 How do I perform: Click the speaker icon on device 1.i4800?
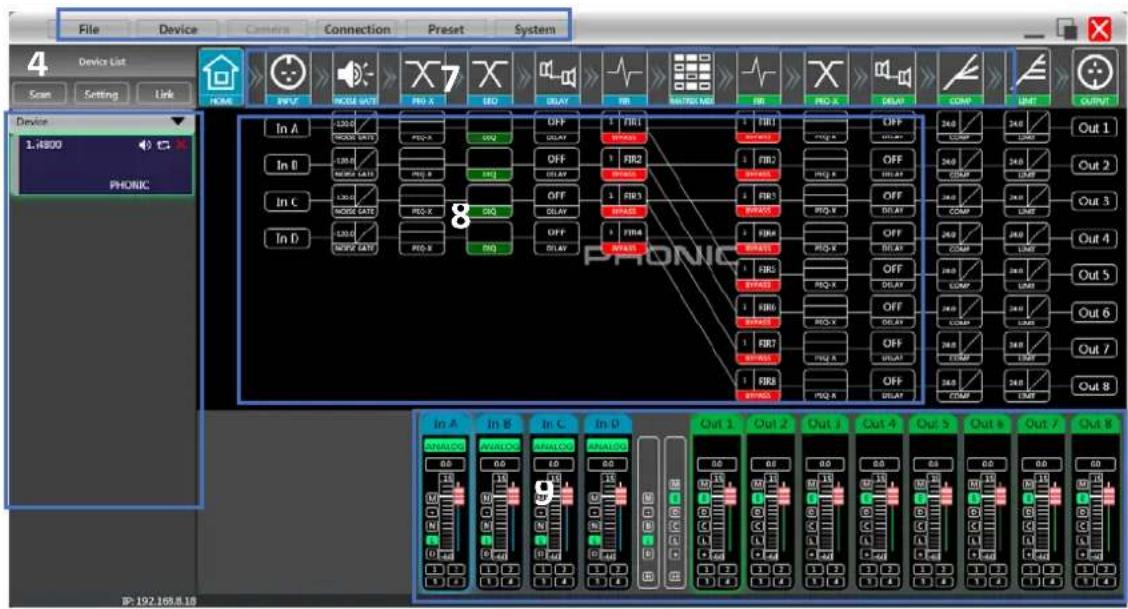[x=145, y=145]
